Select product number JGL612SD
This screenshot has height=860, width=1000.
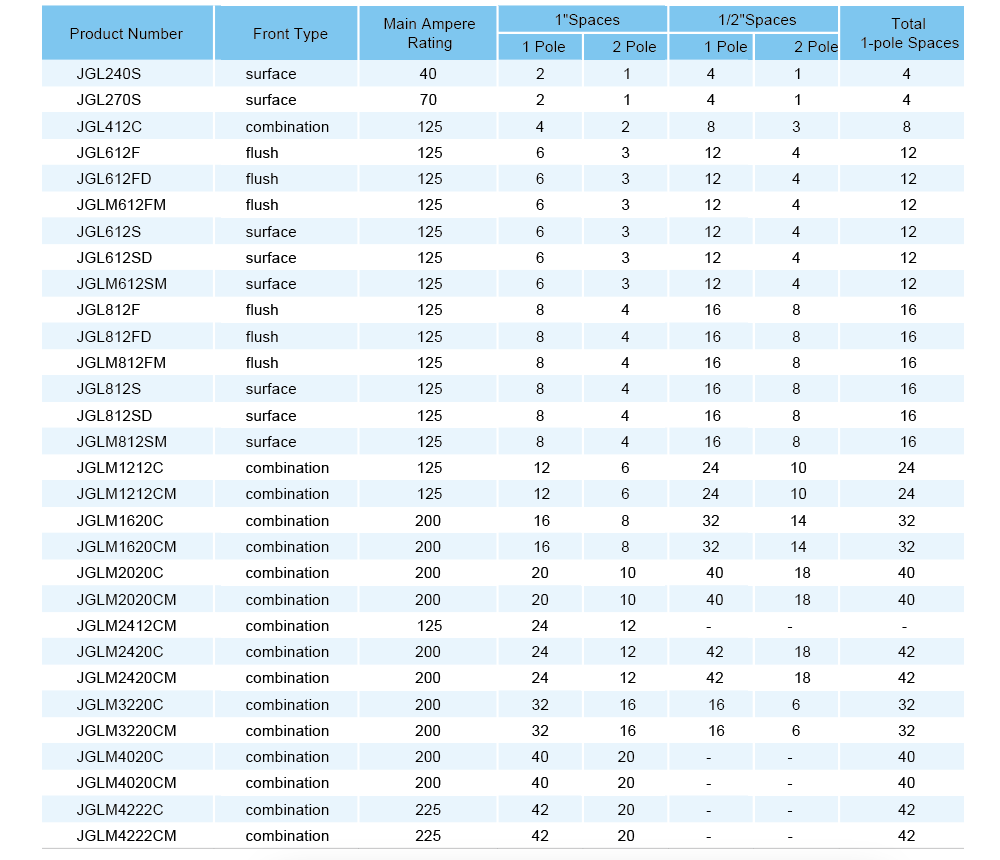[114, 258]
